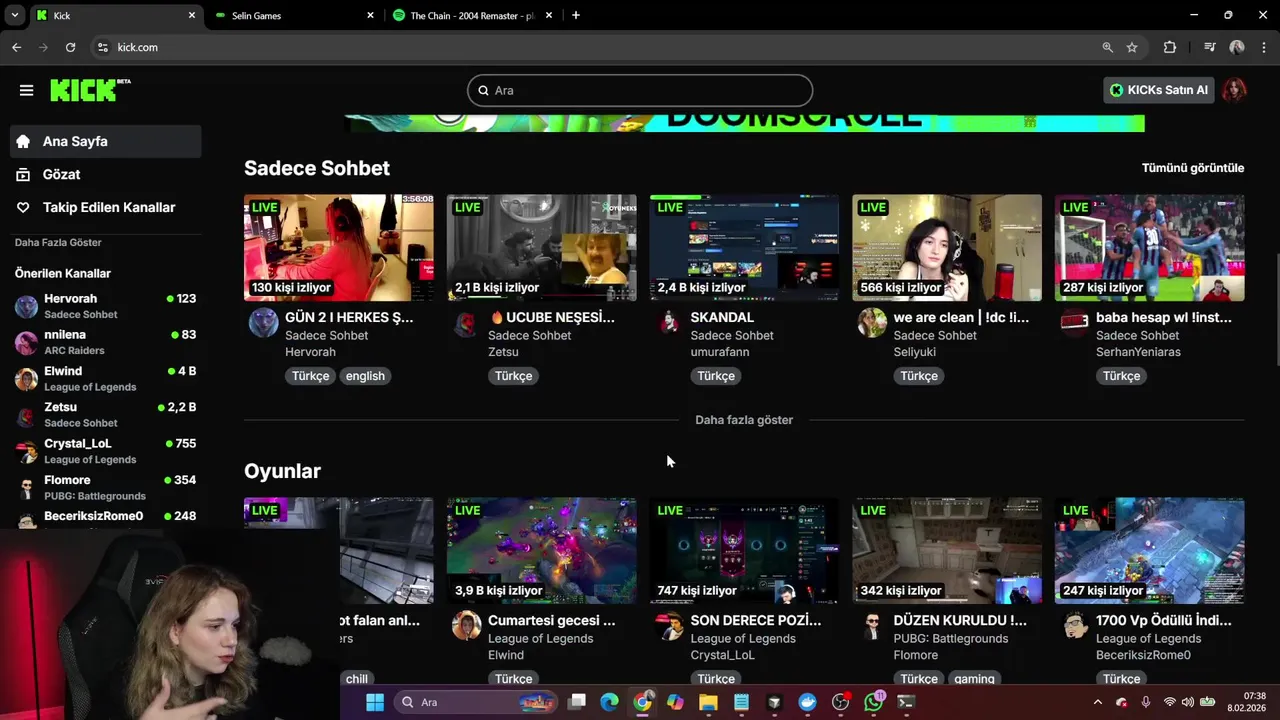Open Hervorah stream thumbnail with 130 viewers
The height and width of the screenshot is (720, 1280).
point(339,247)
